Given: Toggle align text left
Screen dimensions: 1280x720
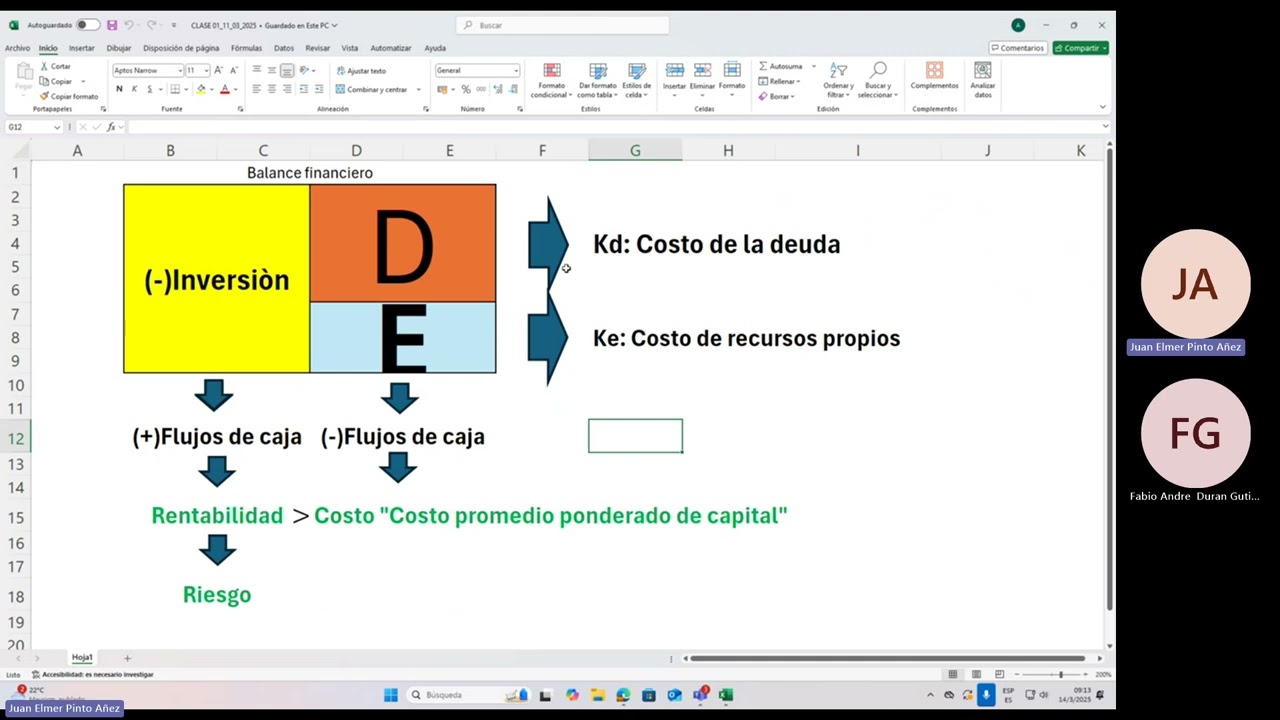Looking at the screenshot, I should point(257,89).
